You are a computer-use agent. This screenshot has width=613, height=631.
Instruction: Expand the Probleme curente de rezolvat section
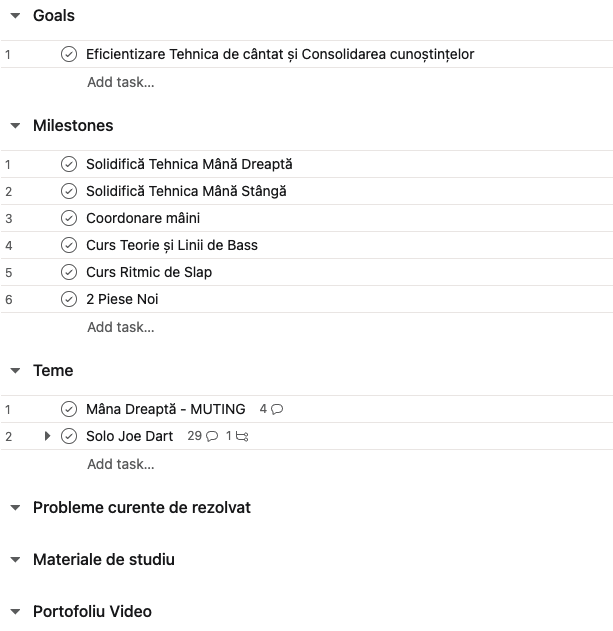click(15, 508)
